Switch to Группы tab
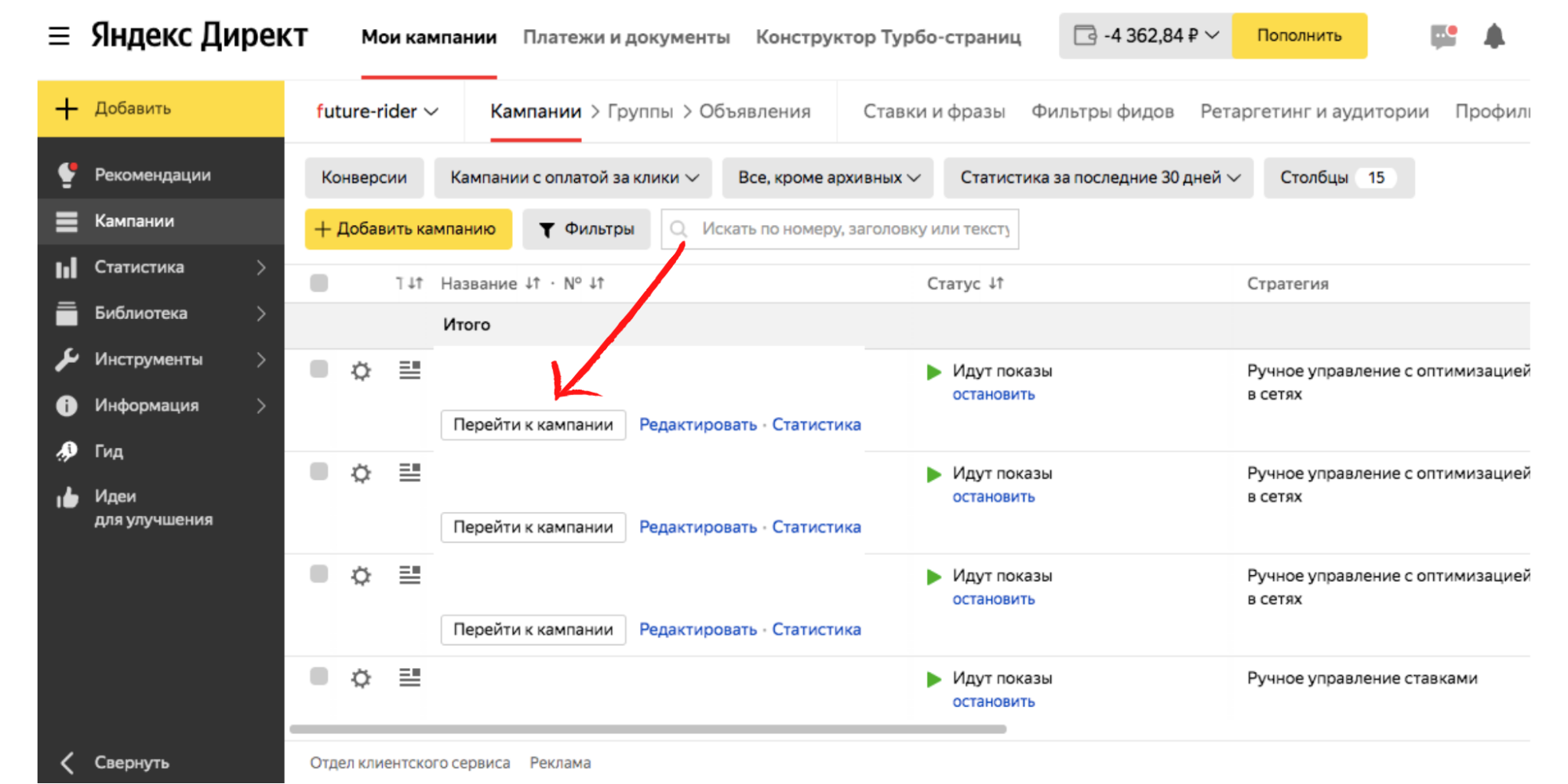The image size is (1568, 784). (x=640, y=111)
